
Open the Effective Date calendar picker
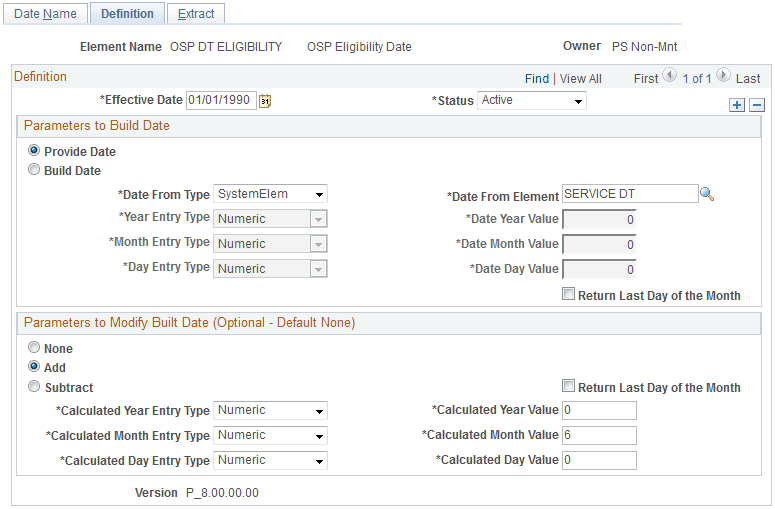point(265,101)
